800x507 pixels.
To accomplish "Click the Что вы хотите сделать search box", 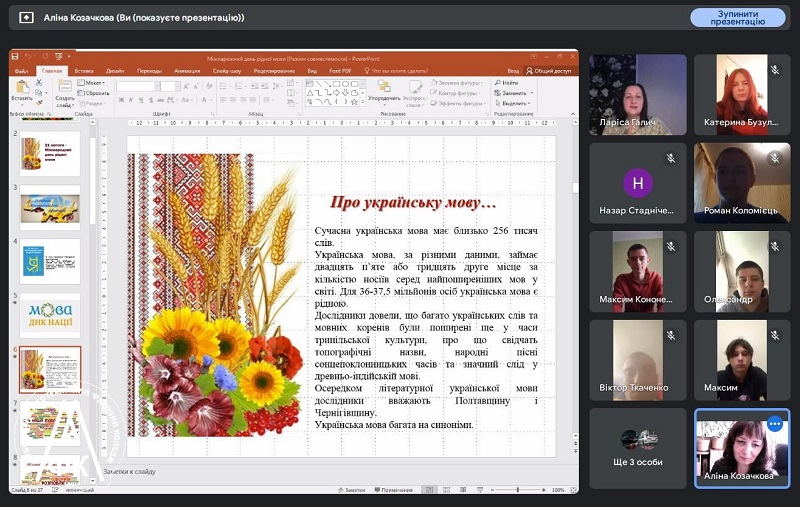I will (x=396, y=71).
